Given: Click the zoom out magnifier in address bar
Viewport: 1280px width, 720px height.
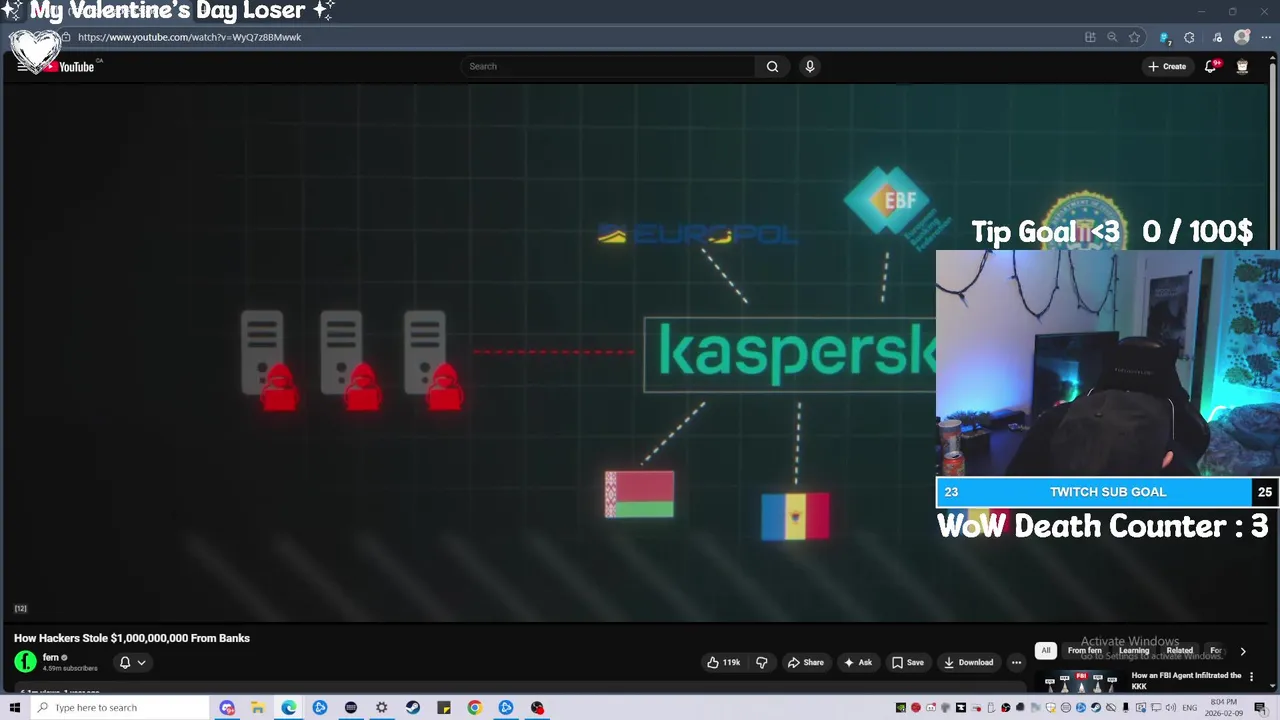Looking at the screenshot, I should tap(1112, 37).
